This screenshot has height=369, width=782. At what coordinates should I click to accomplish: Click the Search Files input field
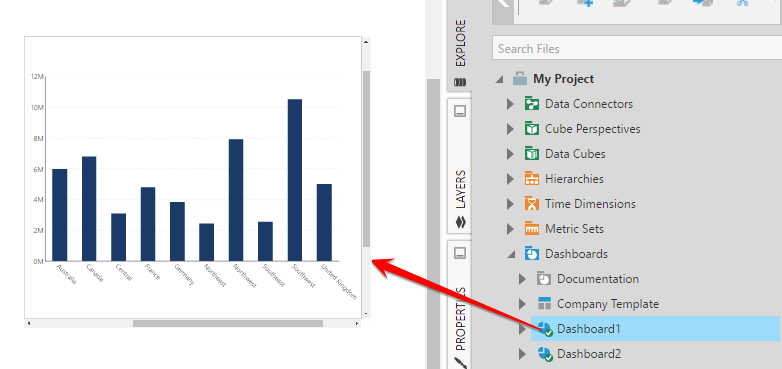[637, 48]
